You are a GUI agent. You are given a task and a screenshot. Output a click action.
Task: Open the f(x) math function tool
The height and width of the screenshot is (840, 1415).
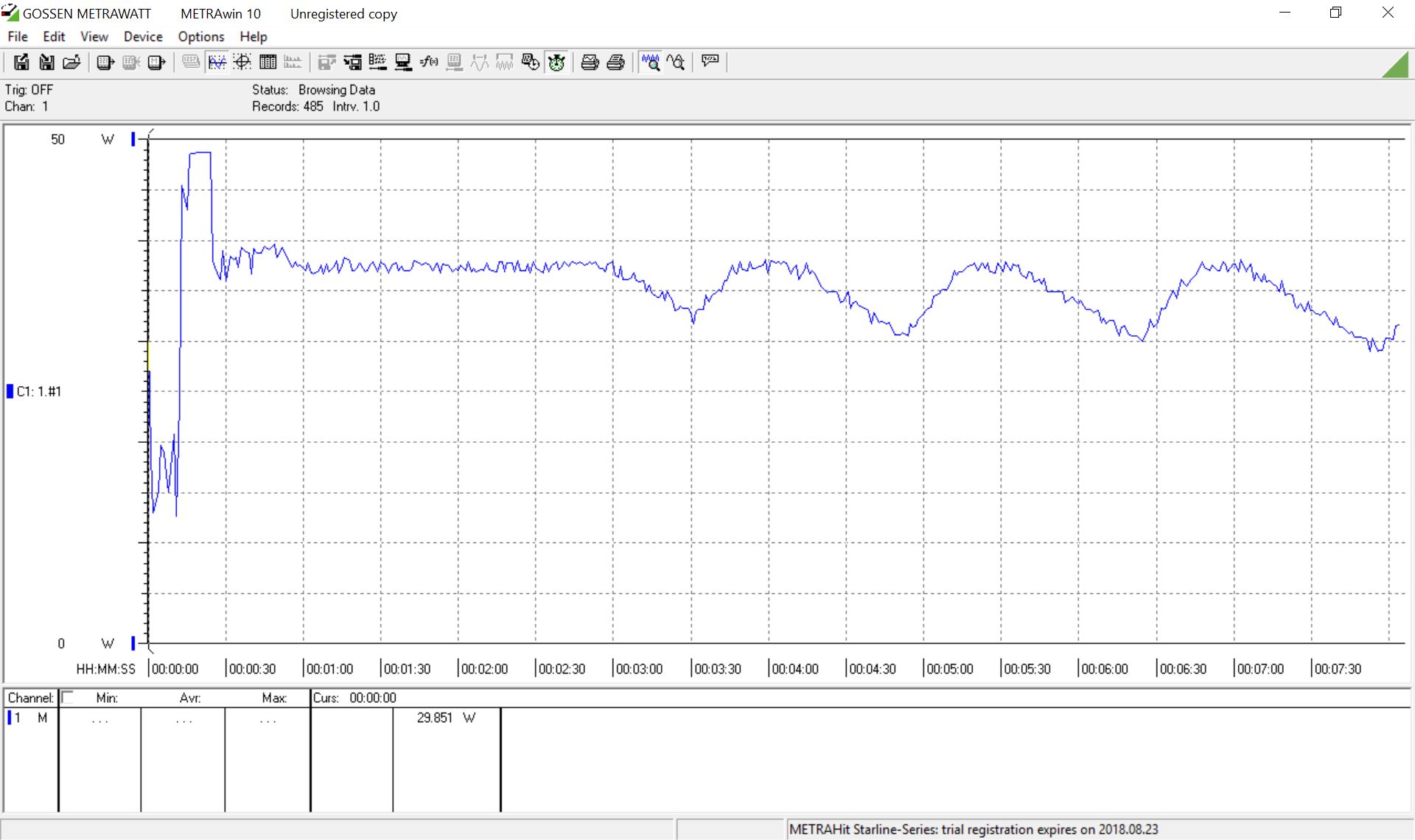point(428,63)
